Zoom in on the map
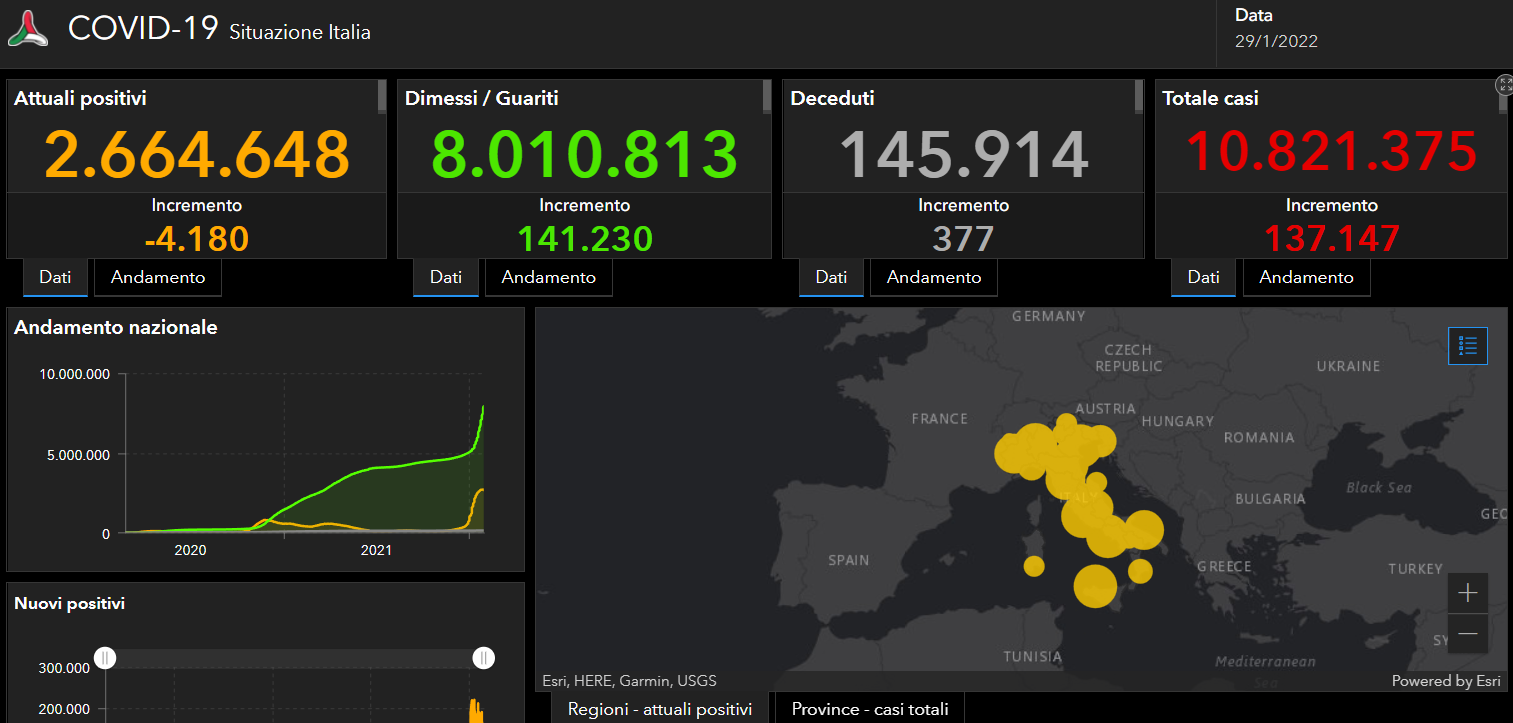 [x=1467, y=593]
